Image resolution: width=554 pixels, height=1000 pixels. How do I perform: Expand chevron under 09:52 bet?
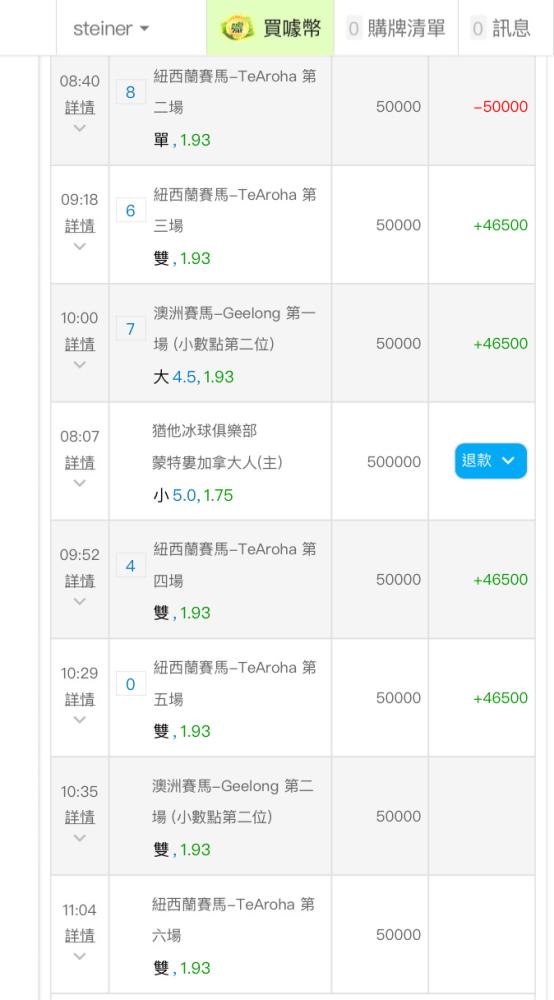click(x=80, y=601)
